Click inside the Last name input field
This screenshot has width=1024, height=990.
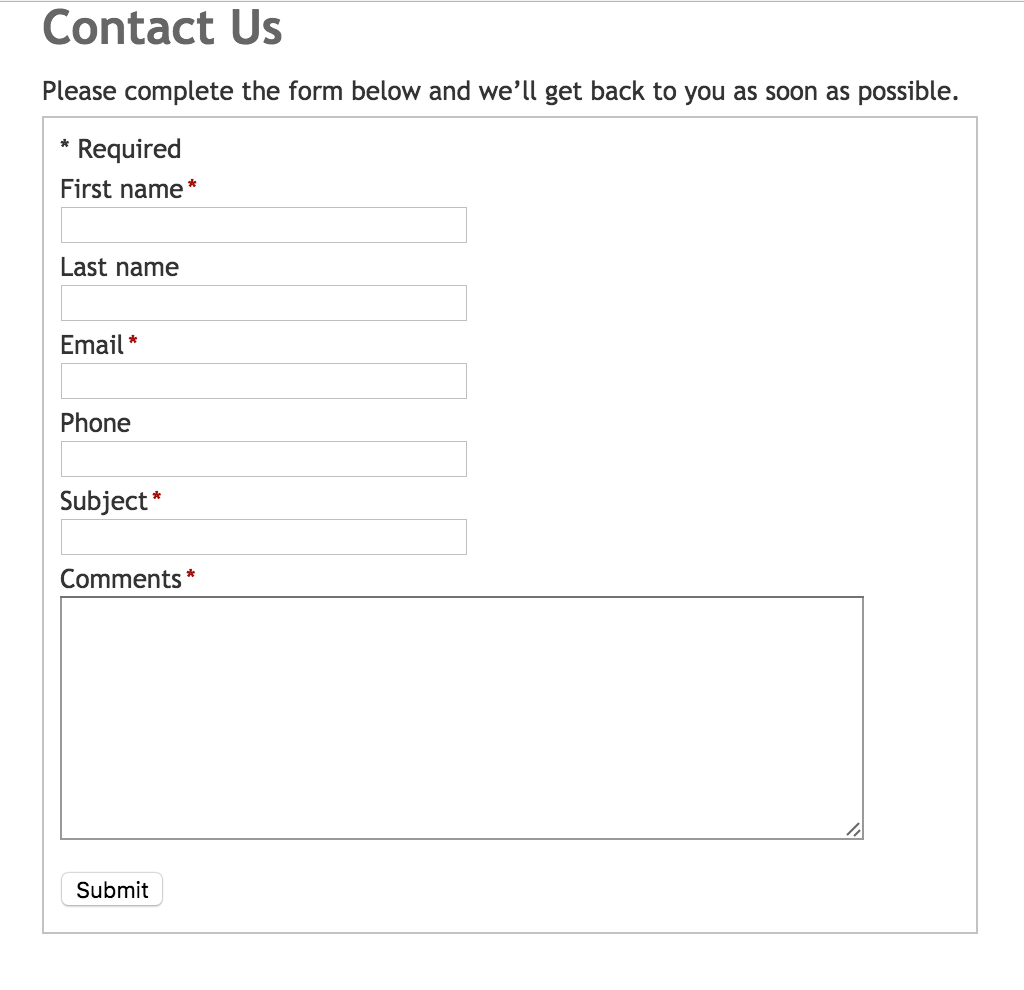(263, 302)
